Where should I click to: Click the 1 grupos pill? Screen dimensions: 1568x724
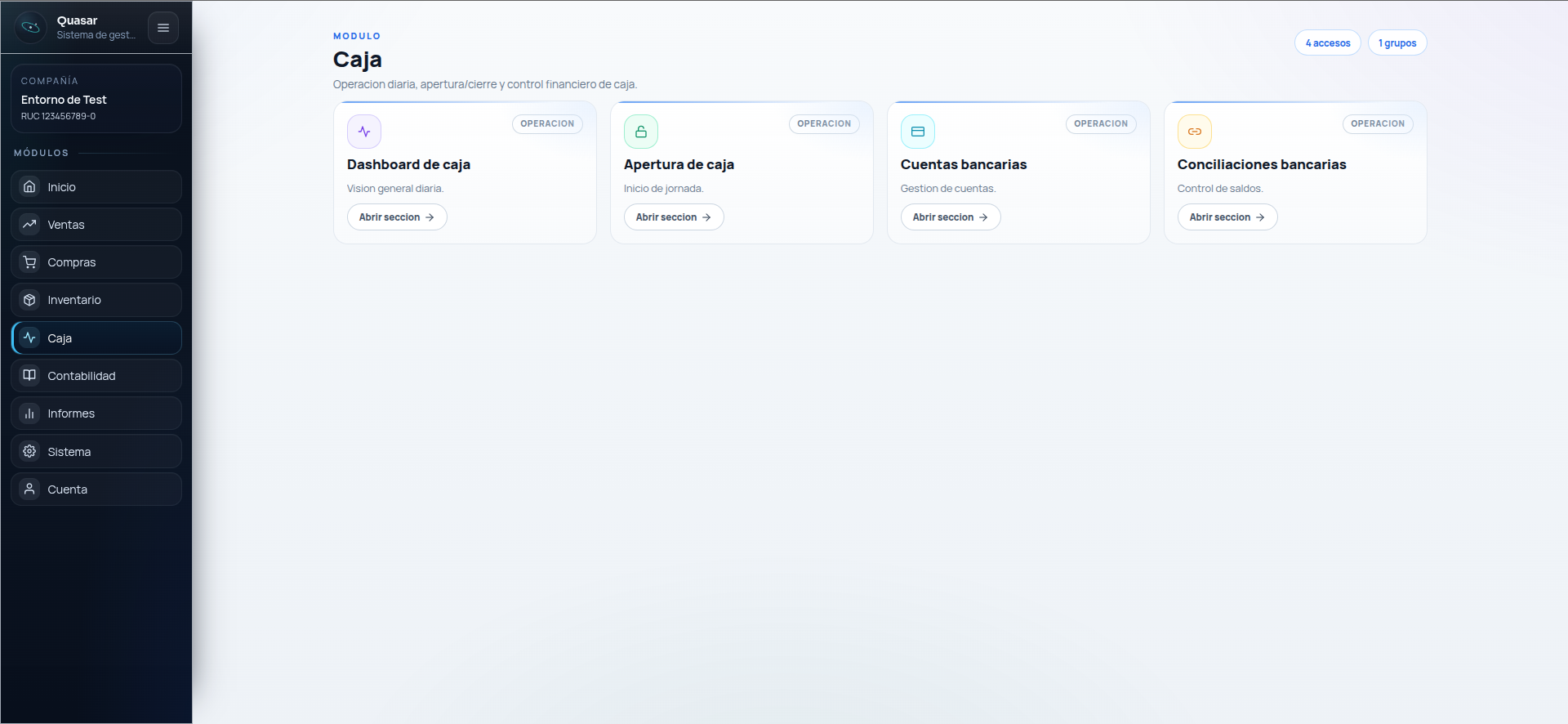click(x=1397, y=43)
